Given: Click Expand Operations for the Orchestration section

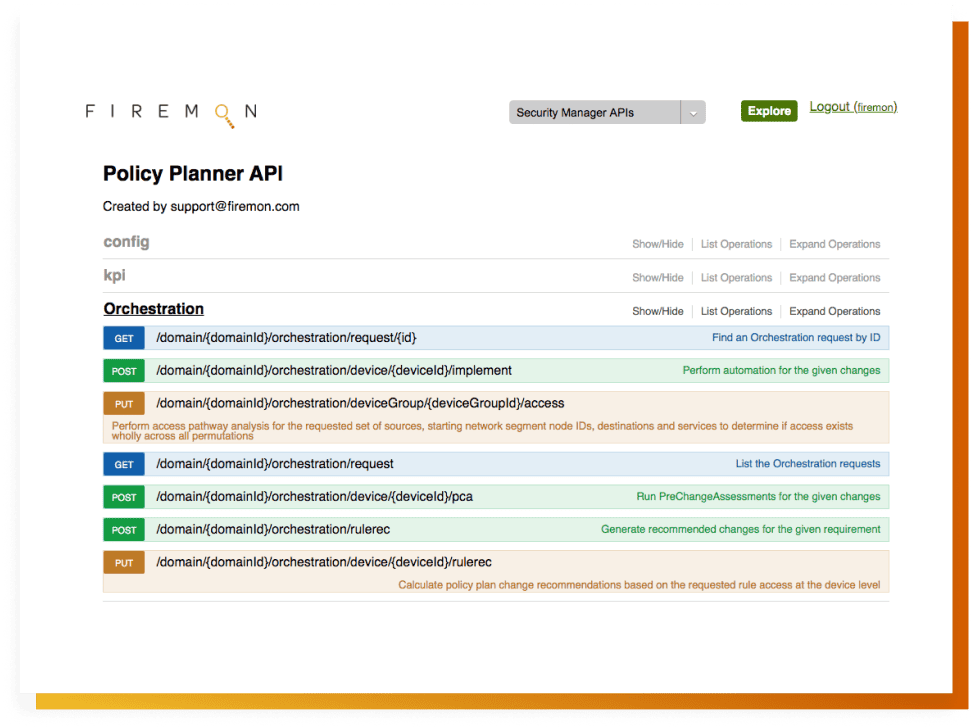Looking at the screenshot, I should coord(834,311).
